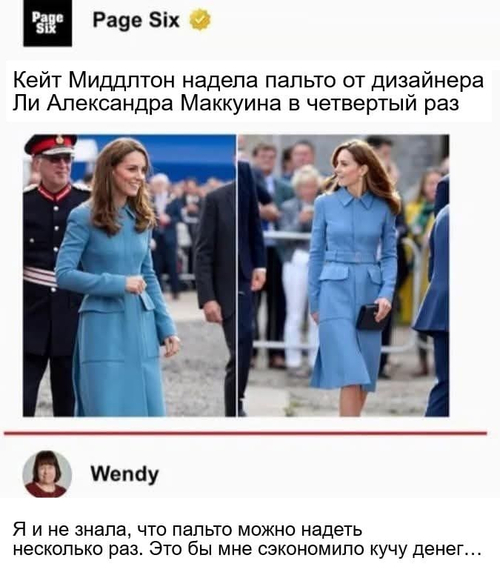Viewport: 500px width, 578px height.
Task: Open the left photo of blue coat
Action: tap(129, 275)
